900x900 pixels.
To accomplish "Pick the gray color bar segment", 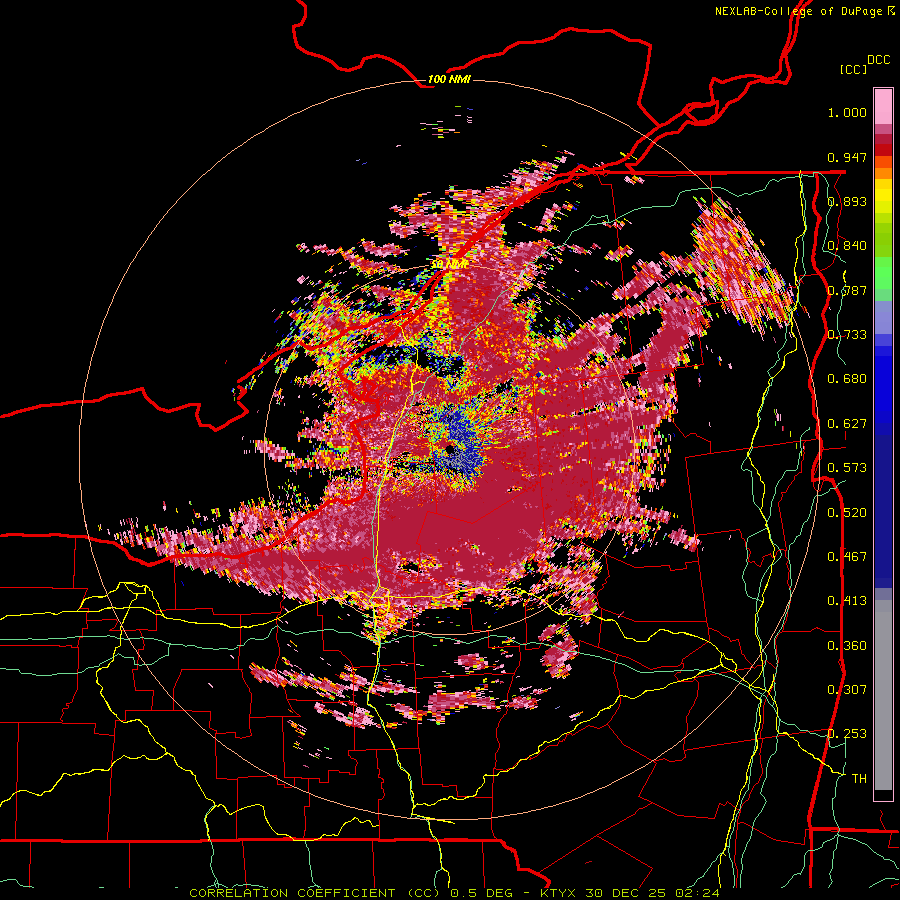I will click(883, 695).
